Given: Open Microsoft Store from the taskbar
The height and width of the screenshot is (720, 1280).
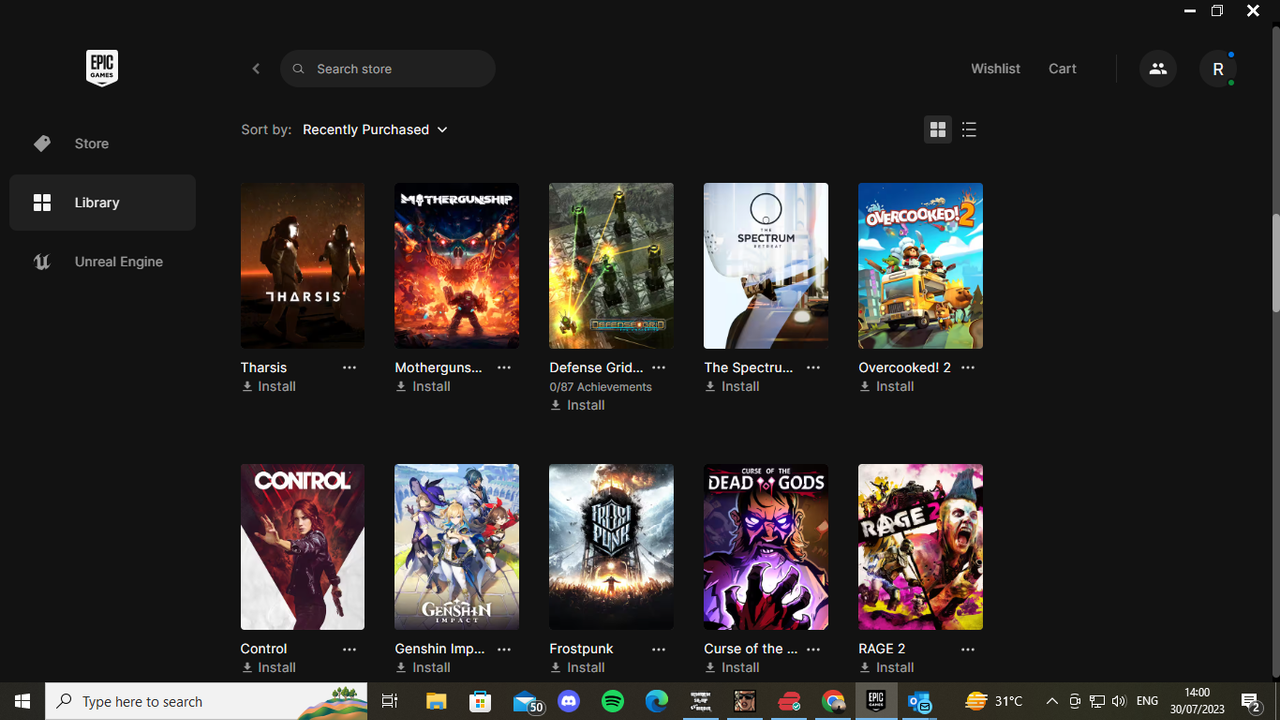Looking at the screenshot, I should [480, 701].
